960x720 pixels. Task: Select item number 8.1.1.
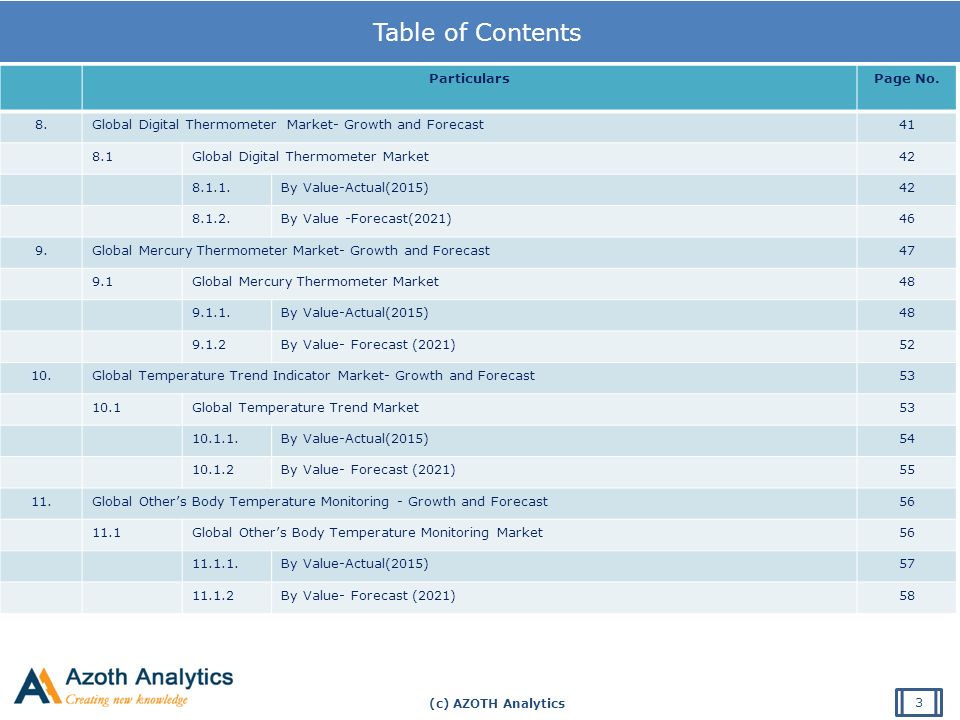pos(211,188)
